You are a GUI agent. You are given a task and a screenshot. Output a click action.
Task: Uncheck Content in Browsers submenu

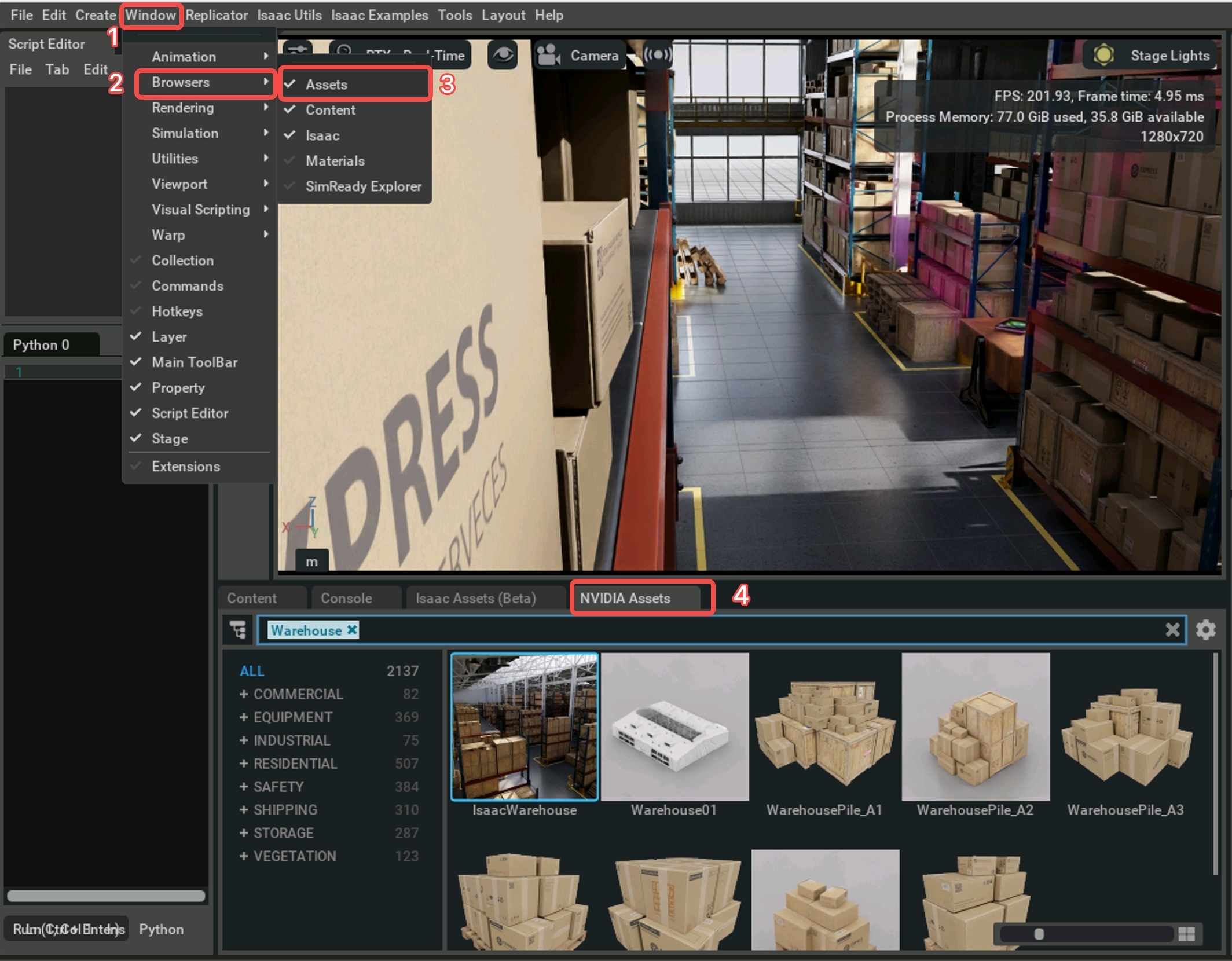(330, 110)
